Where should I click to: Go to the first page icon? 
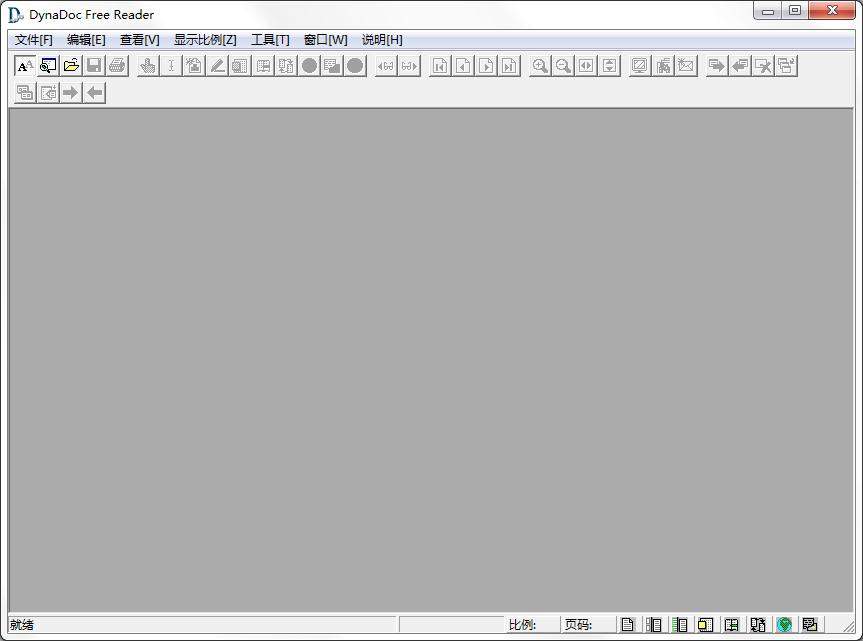pyautogui.click(x=440, y=66)
